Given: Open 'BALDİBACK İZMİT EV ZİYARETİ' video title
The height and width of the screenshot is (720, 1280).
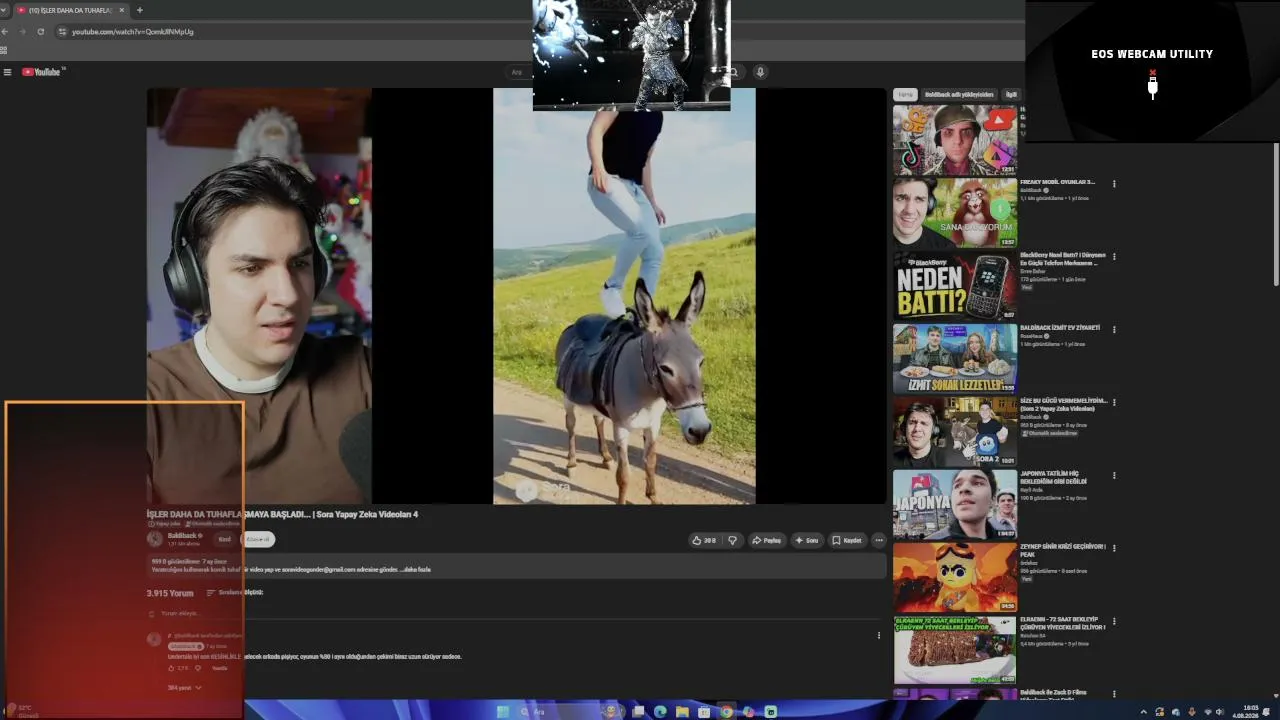Looking at the screenshot, I should pyautogui.click(x=1060, y=328).
